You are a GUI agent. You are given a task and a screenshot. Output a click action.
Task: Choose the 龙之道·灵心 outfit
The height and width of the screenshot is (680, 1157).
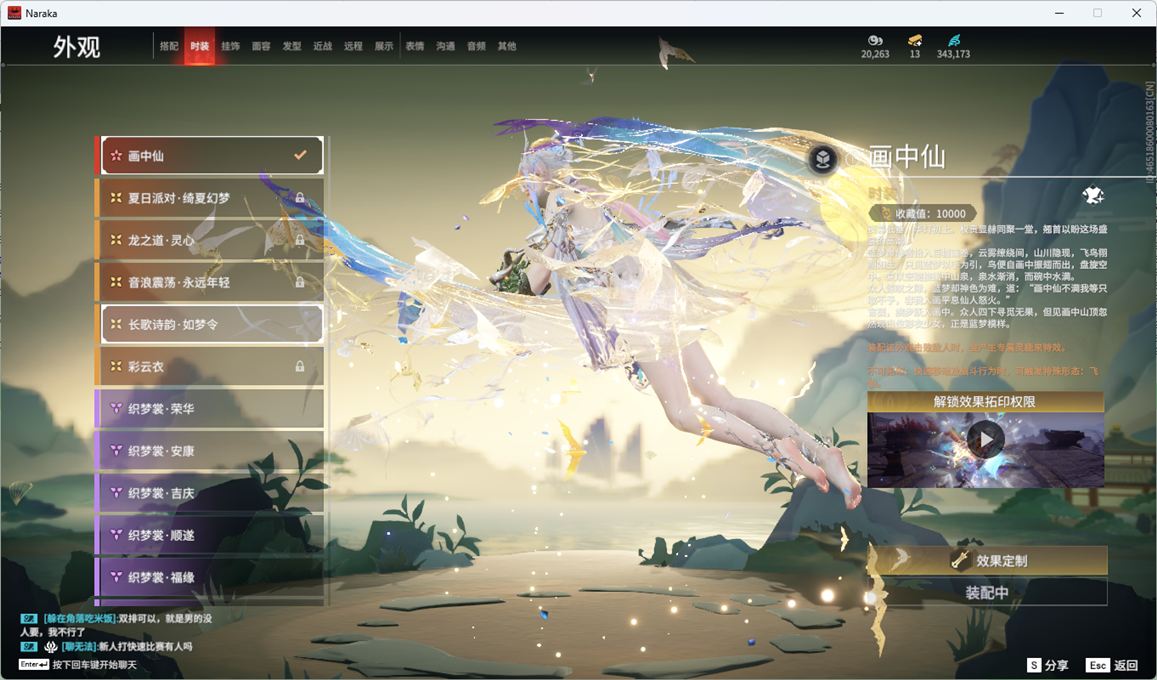pyautogui.click(x=210, y=240)
